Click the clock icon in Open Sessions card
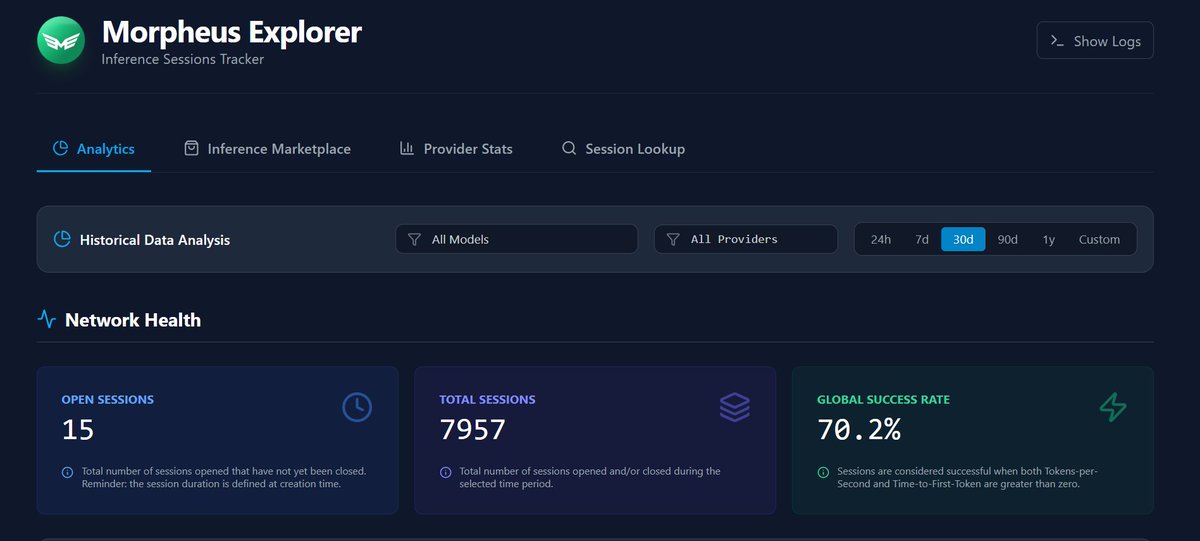1200x541 pixels. pos(357,407)
